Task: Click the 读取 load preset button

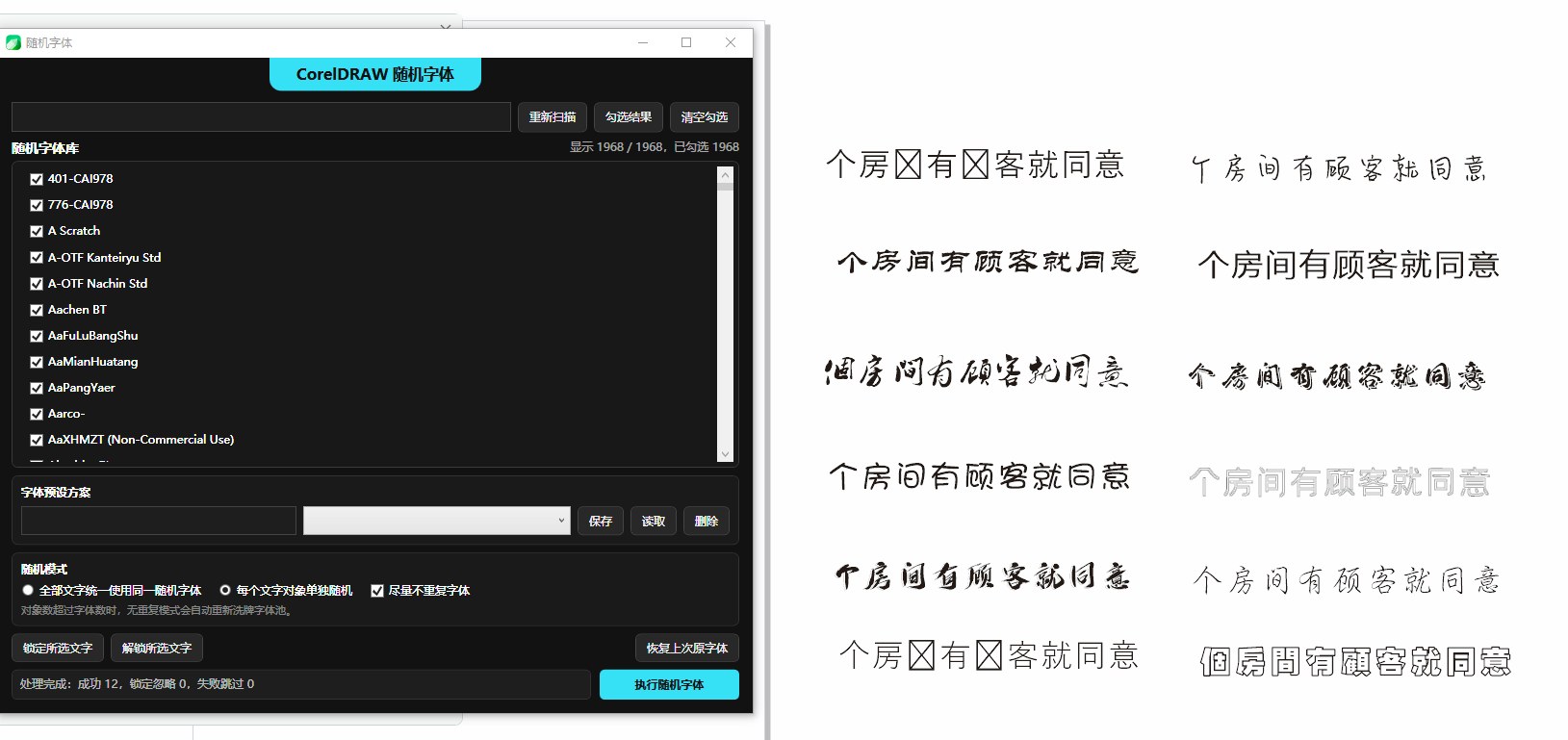Action: (x=654, y=521)
